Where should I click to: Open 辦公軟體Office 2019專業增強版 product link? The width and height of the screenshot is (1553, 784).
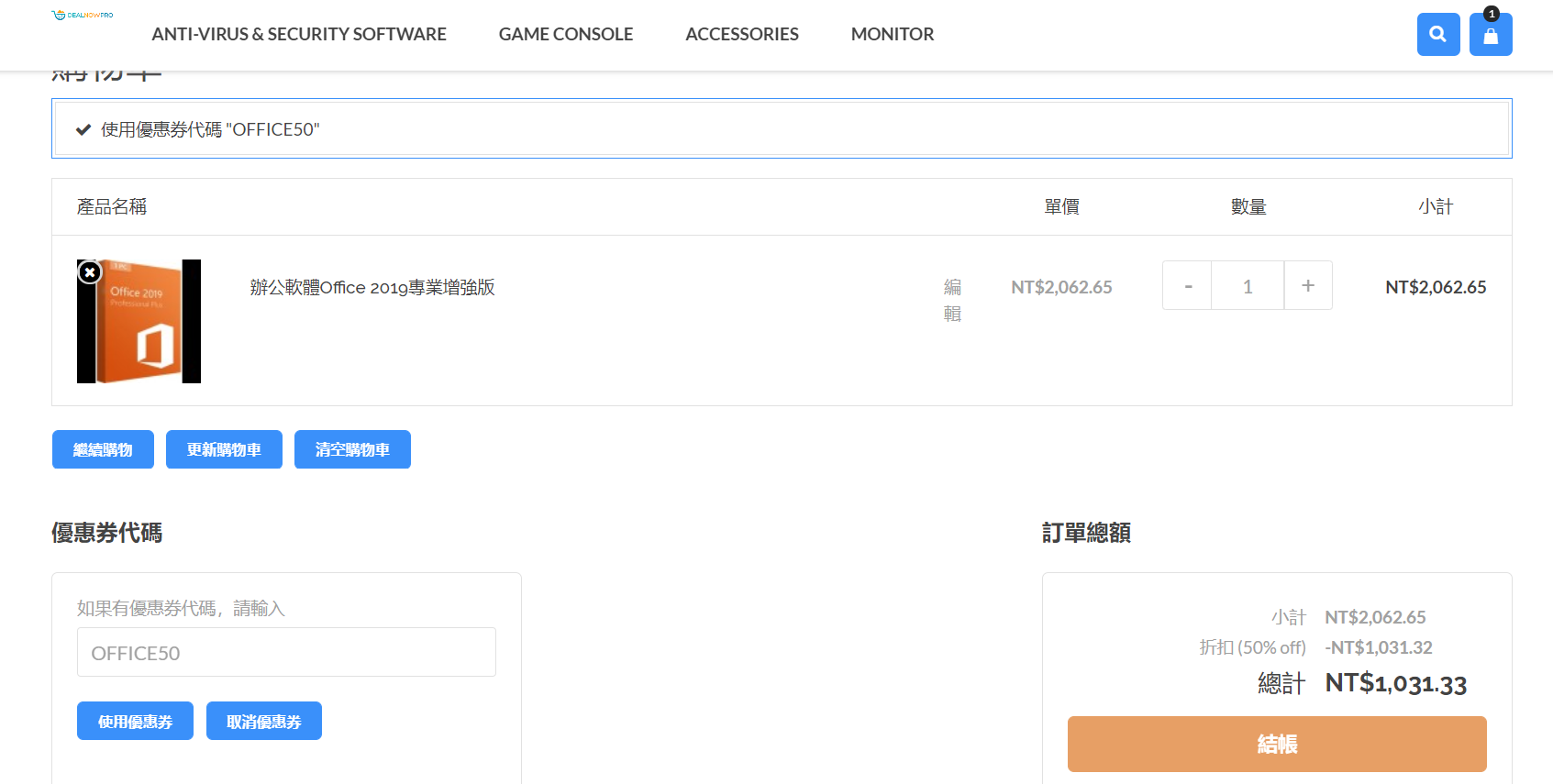[372, 287]
